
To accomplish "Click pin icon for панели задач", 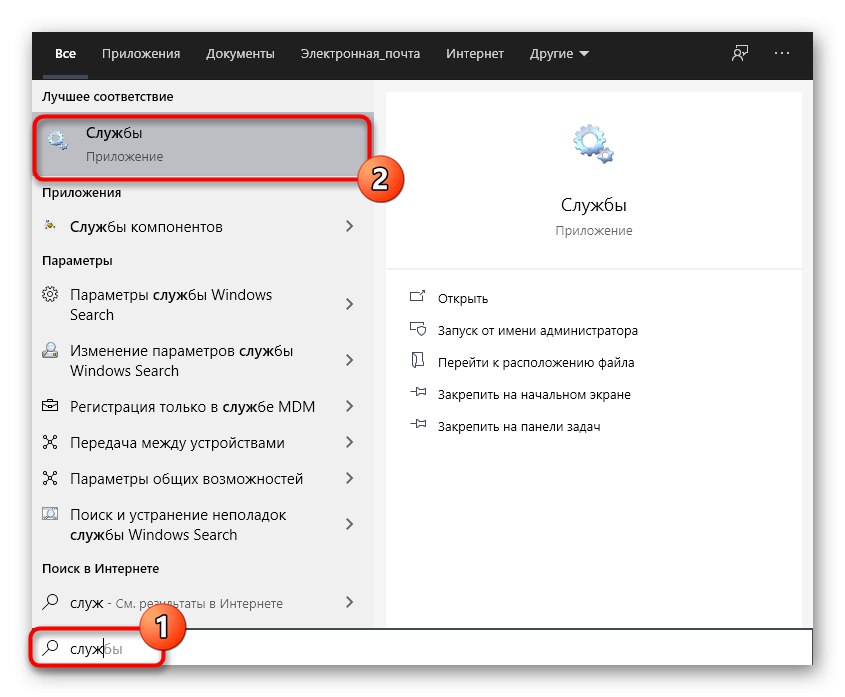I will click(418, 424).
